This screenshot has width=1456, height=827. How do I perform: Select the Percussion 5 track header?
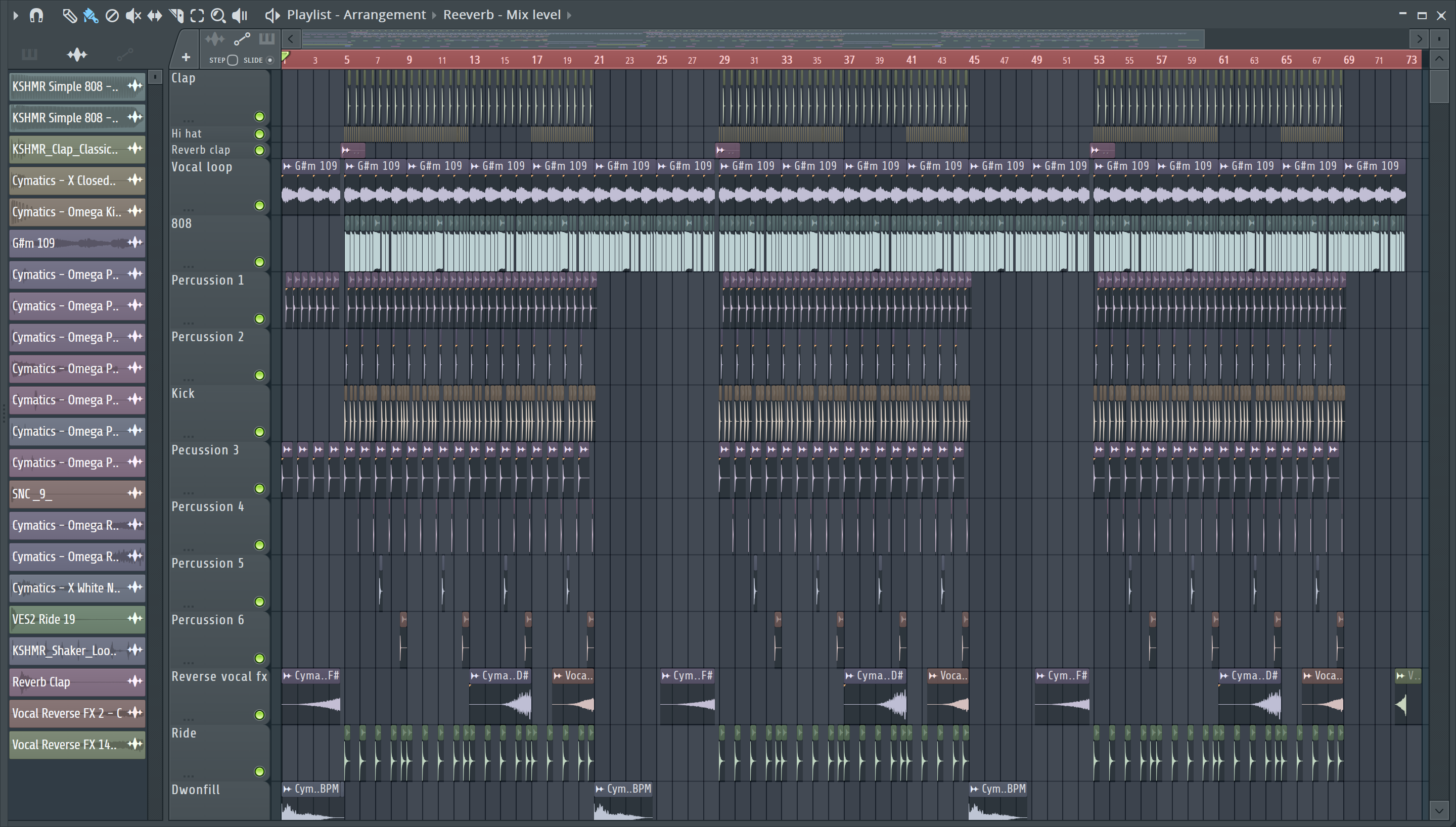click(219, 583)
